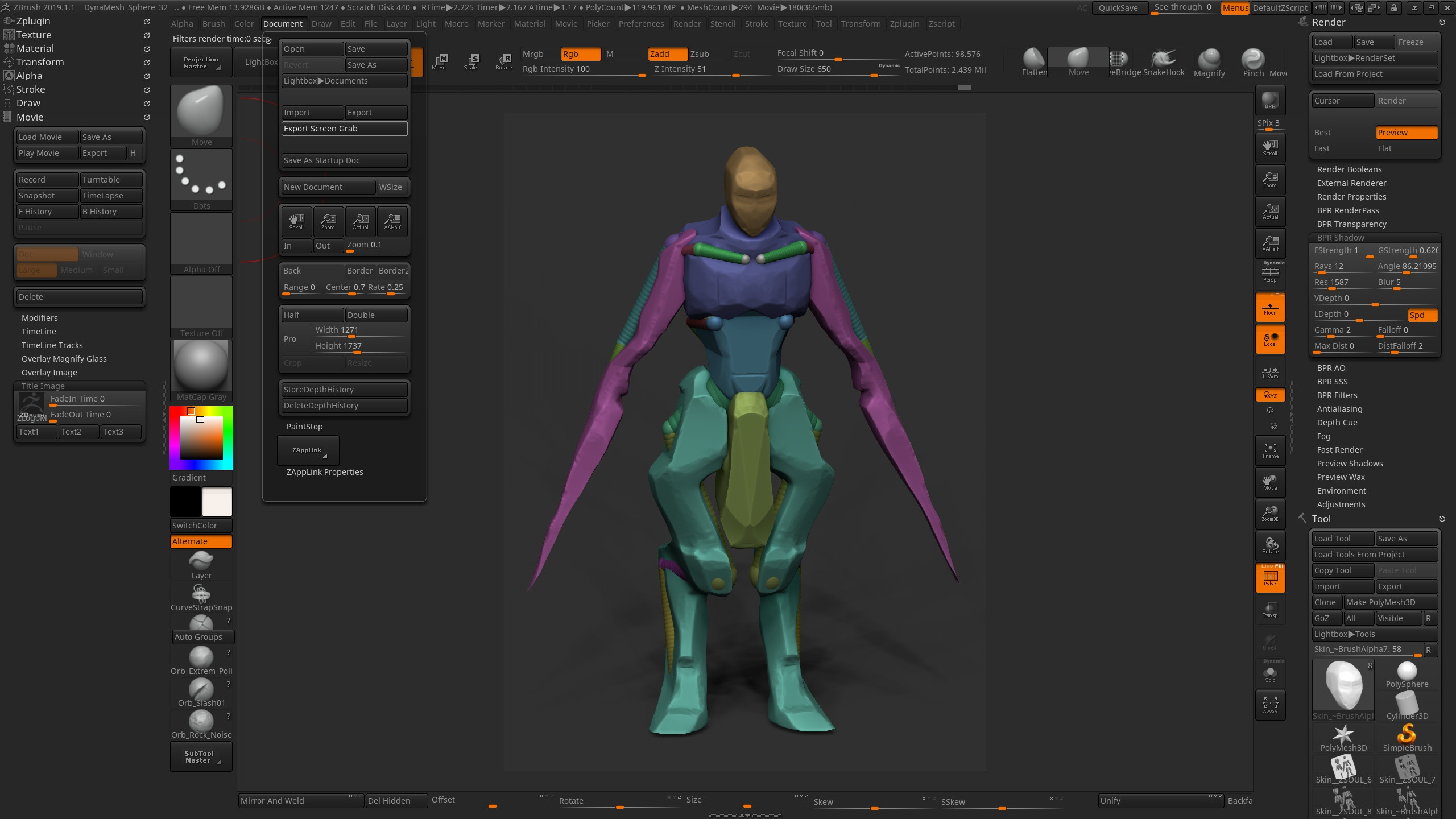Toggle the Floor grid button
Viewport: 1456px width, 819px height.
click(1270, 307)
